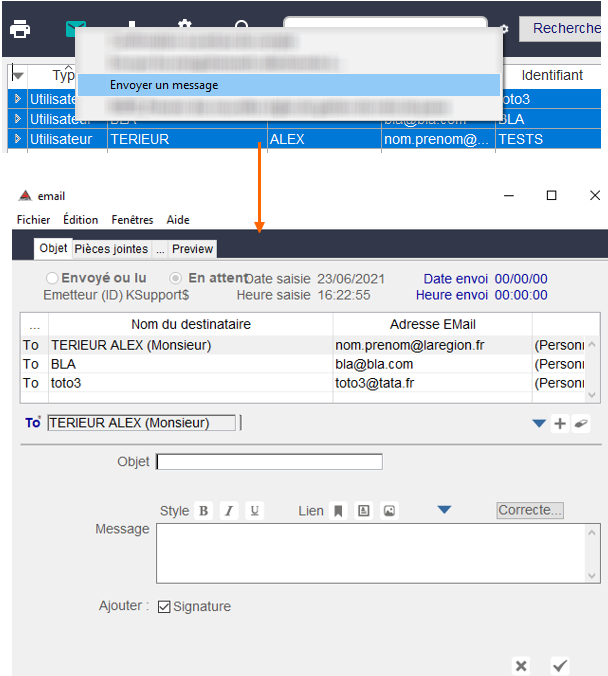Toggle the Signature checkbox

(x=164, y=606)
